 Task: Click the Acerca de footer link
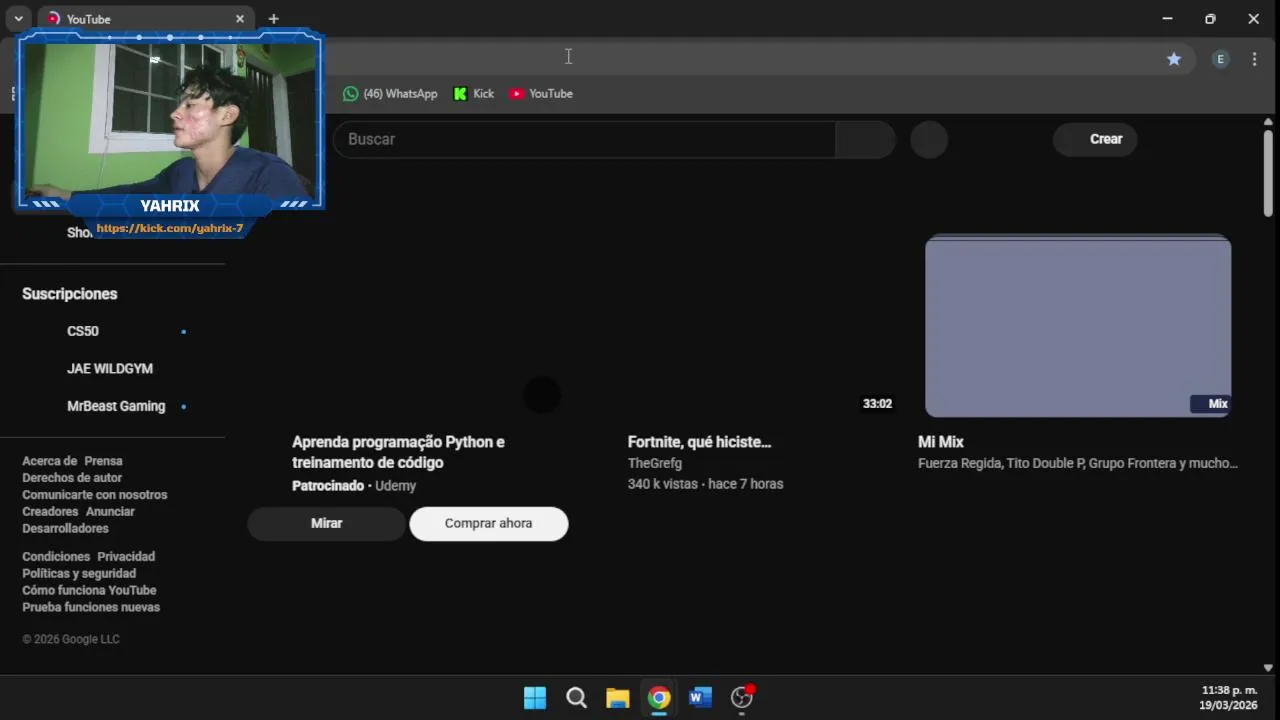coord(50,461)
